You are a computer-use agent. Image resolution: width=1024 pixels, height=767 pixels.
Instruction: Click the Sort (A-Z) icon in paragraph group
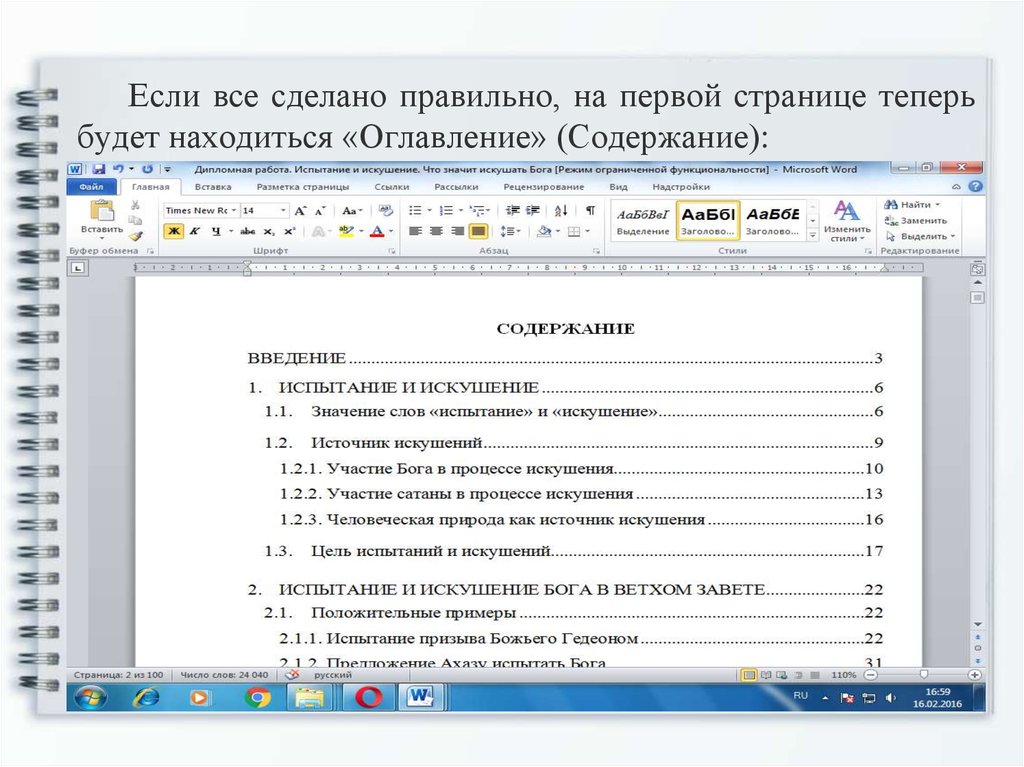[561, 210]
